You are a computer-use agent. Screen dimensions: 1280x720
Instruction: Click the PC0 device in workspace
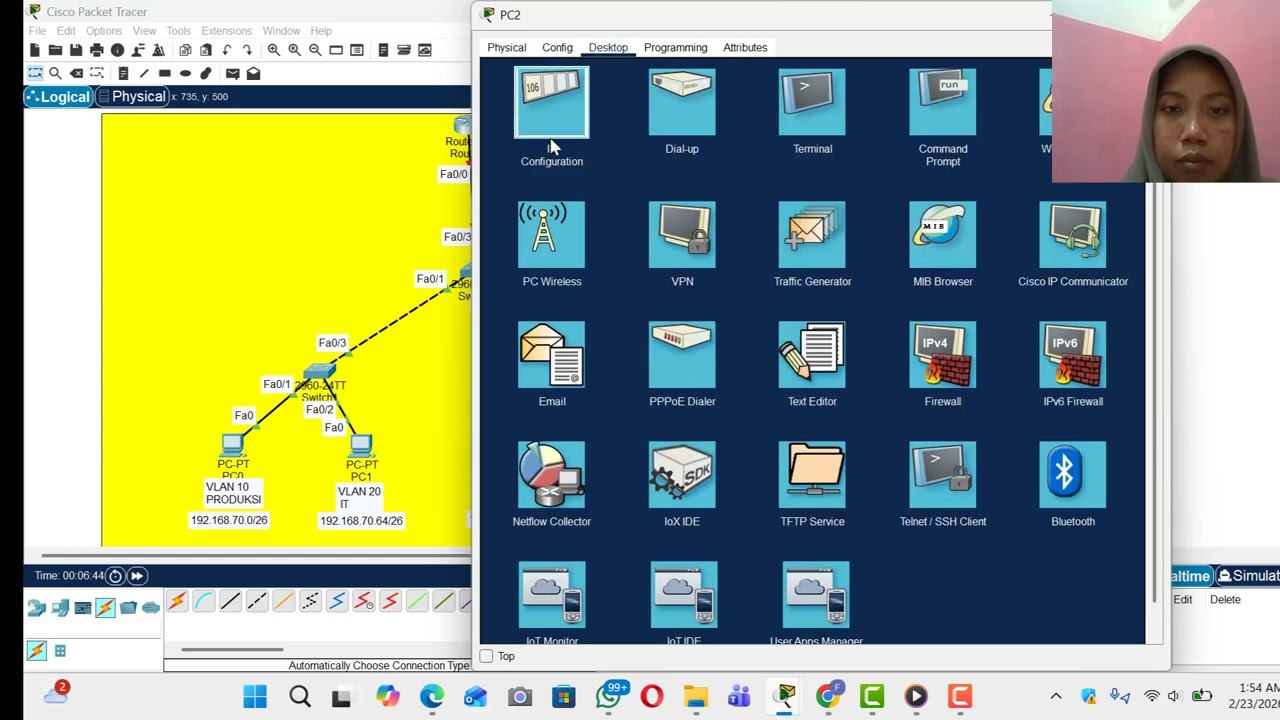pos(233,445)
